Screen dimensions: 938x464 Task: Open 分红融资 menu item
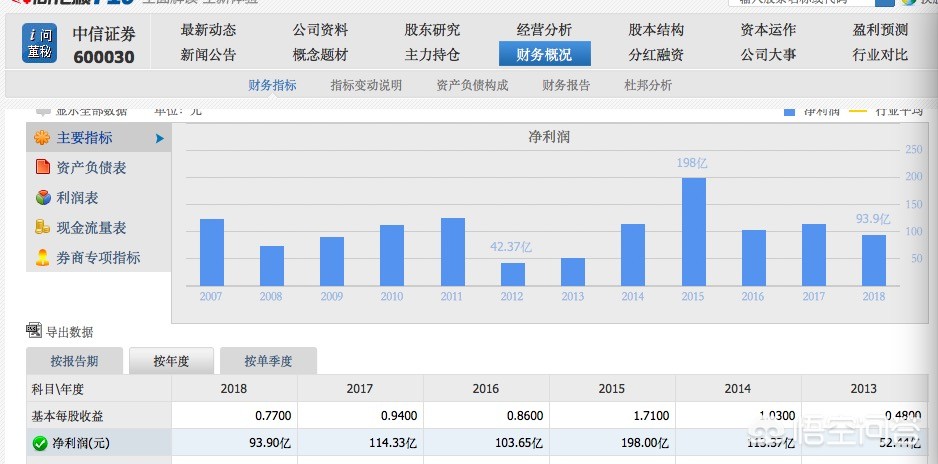click(656, 55)
